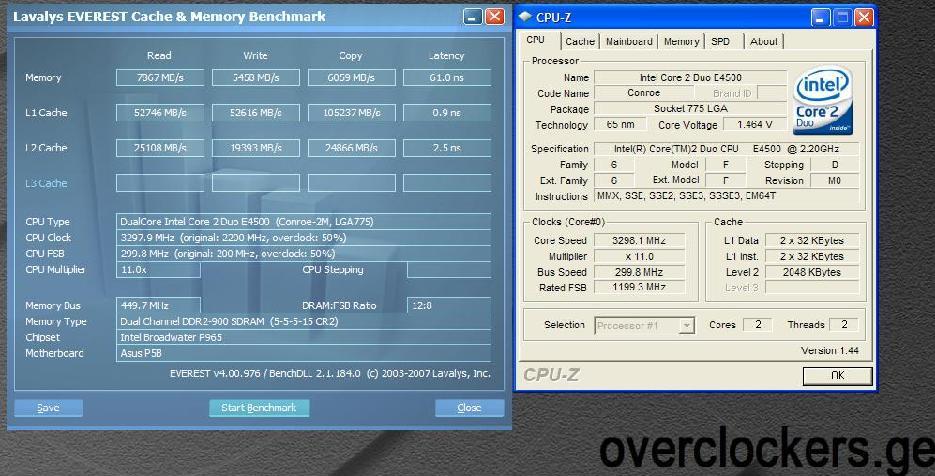Viewport: 935px width, 476px height.
Task: Click the CPU Clock 3297.9 MHz field
Action: point(304,237)
